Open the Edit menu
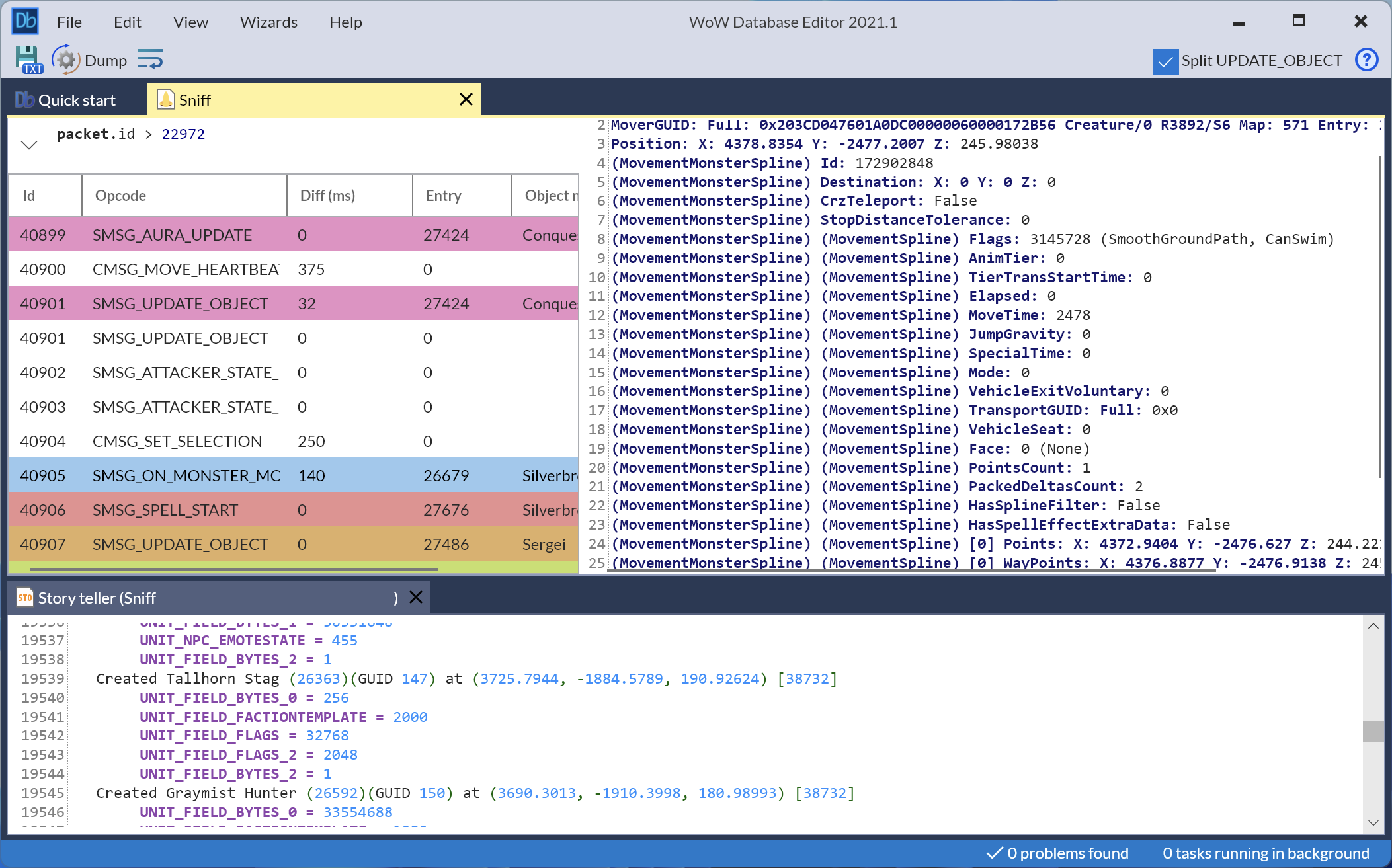1392x868 pixels. pyautogui.click(x=127, y=22)
